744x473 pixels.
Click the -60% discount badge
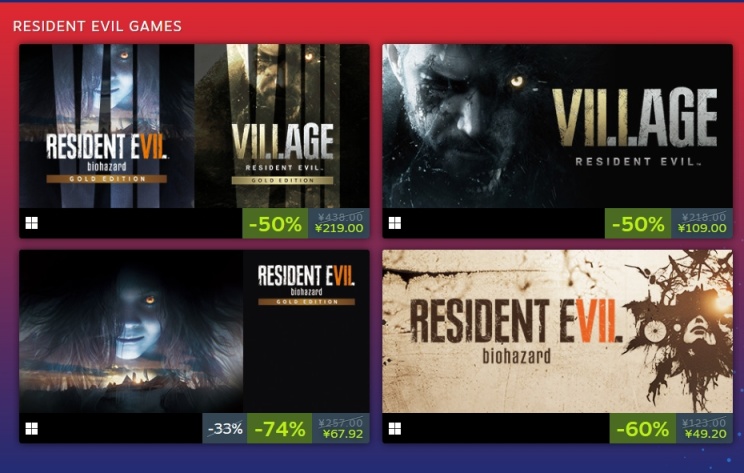point(642,429)
